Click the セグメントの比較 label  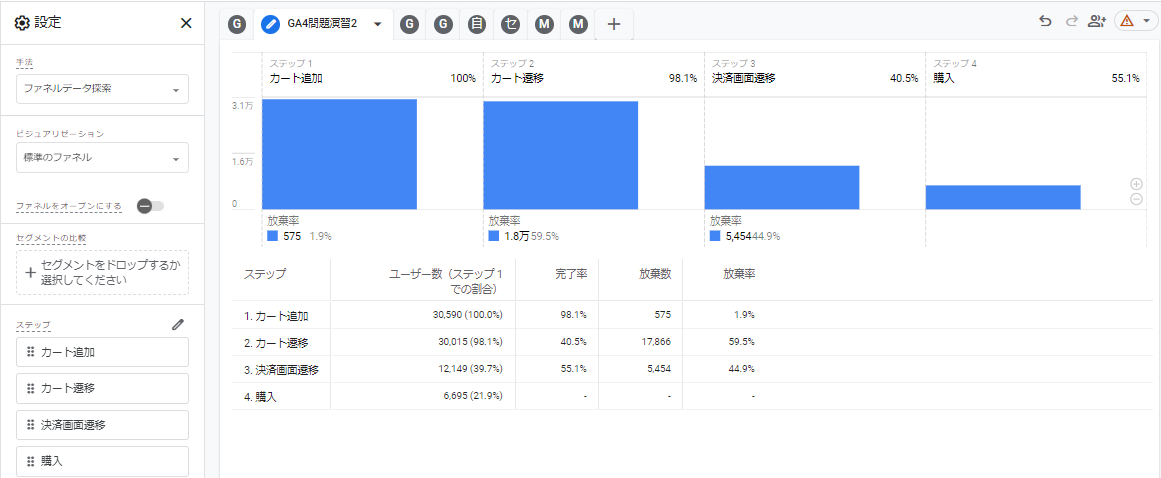click(51, 238)
